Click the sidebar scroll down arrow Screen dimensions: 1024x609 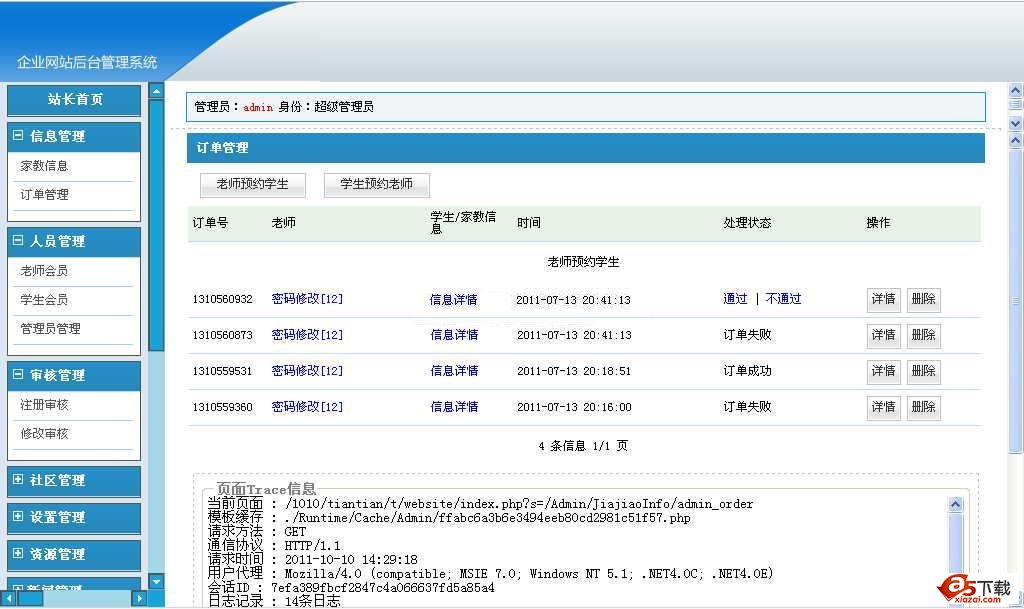(x=156, y=581)
